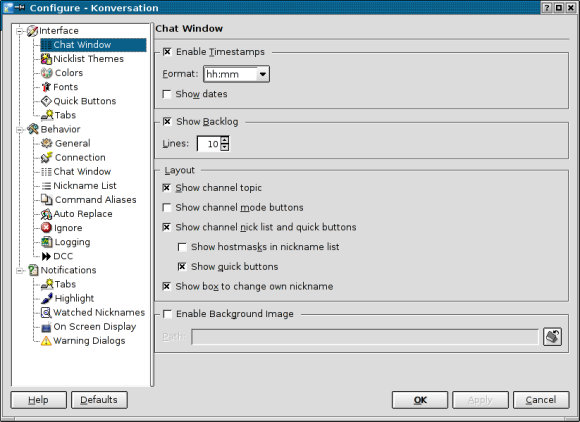This screenshot has width=580, height=422.
Task: Click the OK button
Action: click(420, 400)
